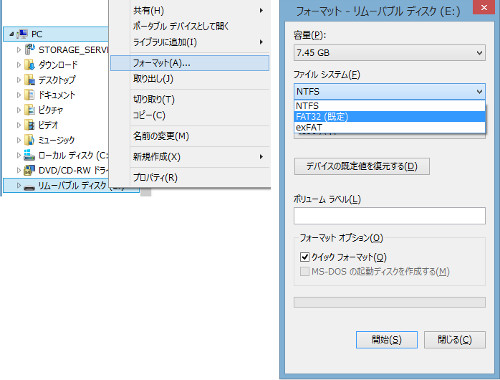The width and height of the screenshot is (500, 380).
Task: Click the PC computer icon in tree
Action: coord(23,34)
